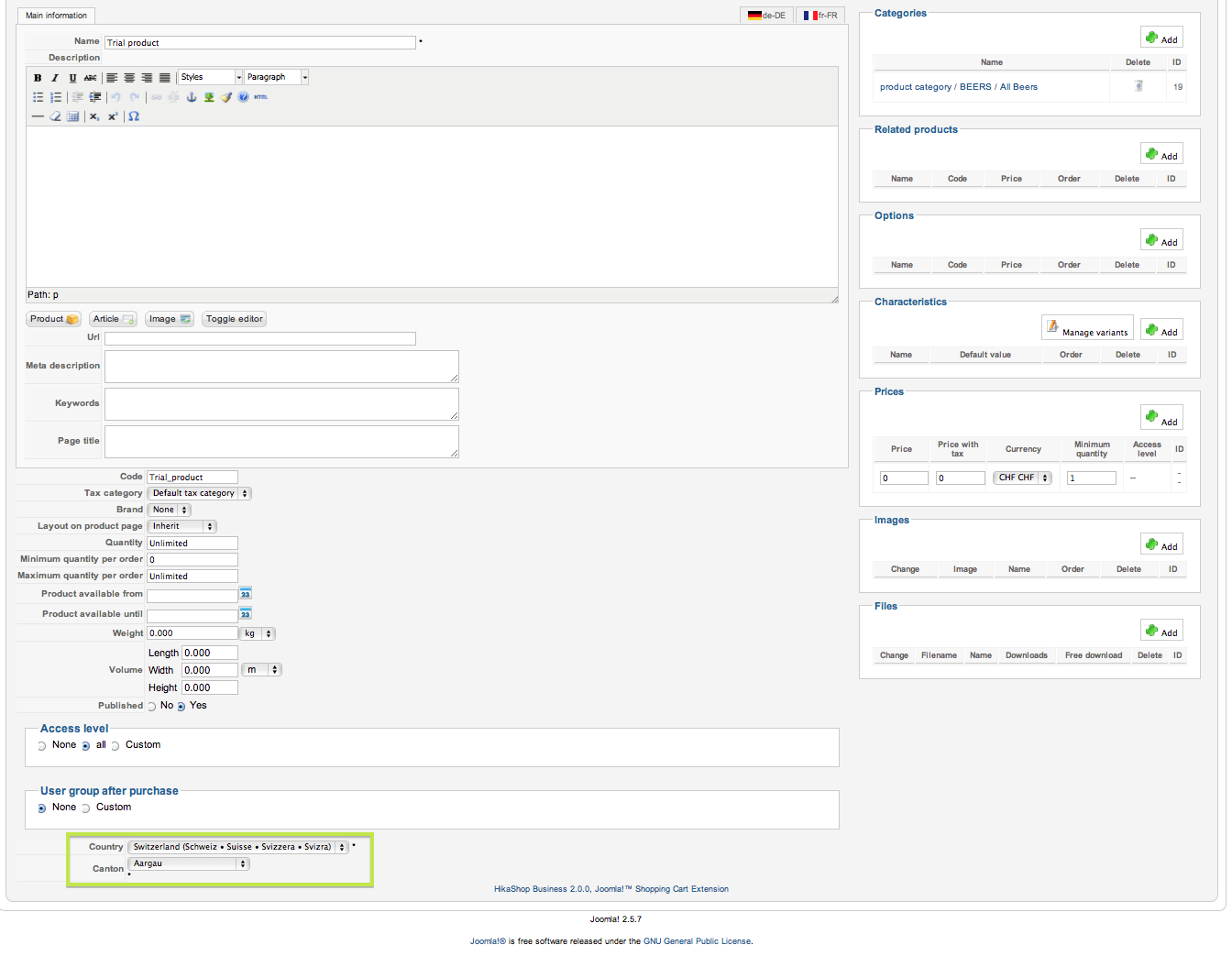The width and height of the screenshot is (1232, 956).
Task: Add a category to the product
Action: click(x=1161, y=38)
